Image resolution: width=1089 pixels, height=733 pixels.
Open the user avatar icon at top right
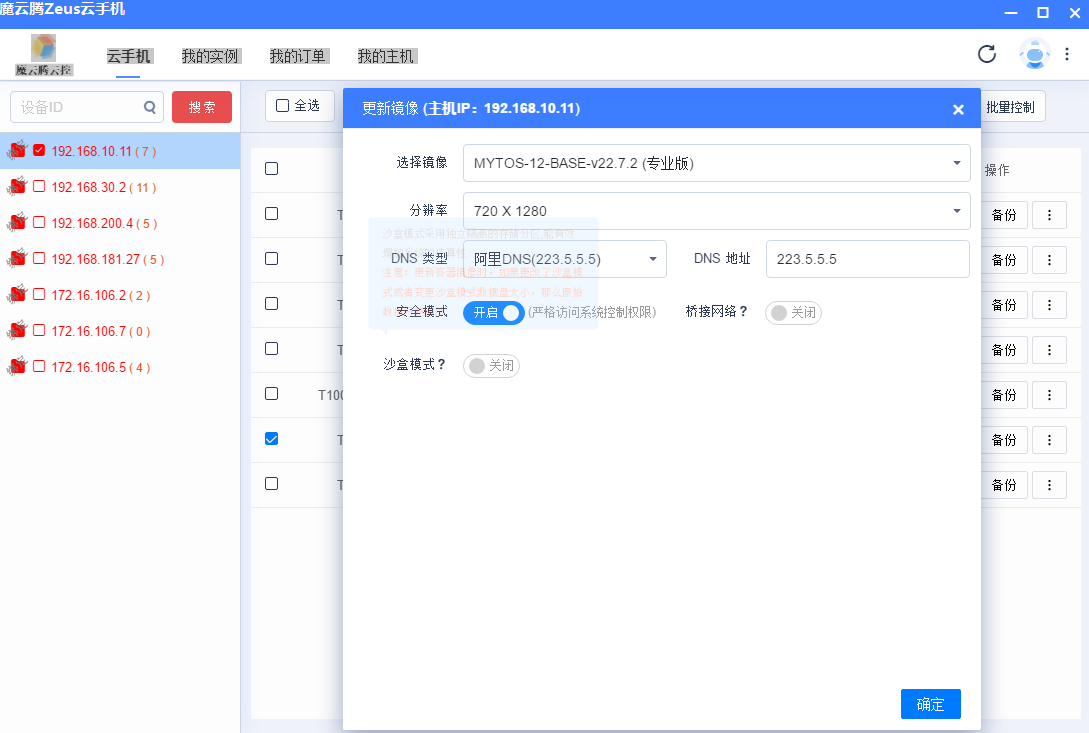pyautogui.click(x=1032, y=55)
